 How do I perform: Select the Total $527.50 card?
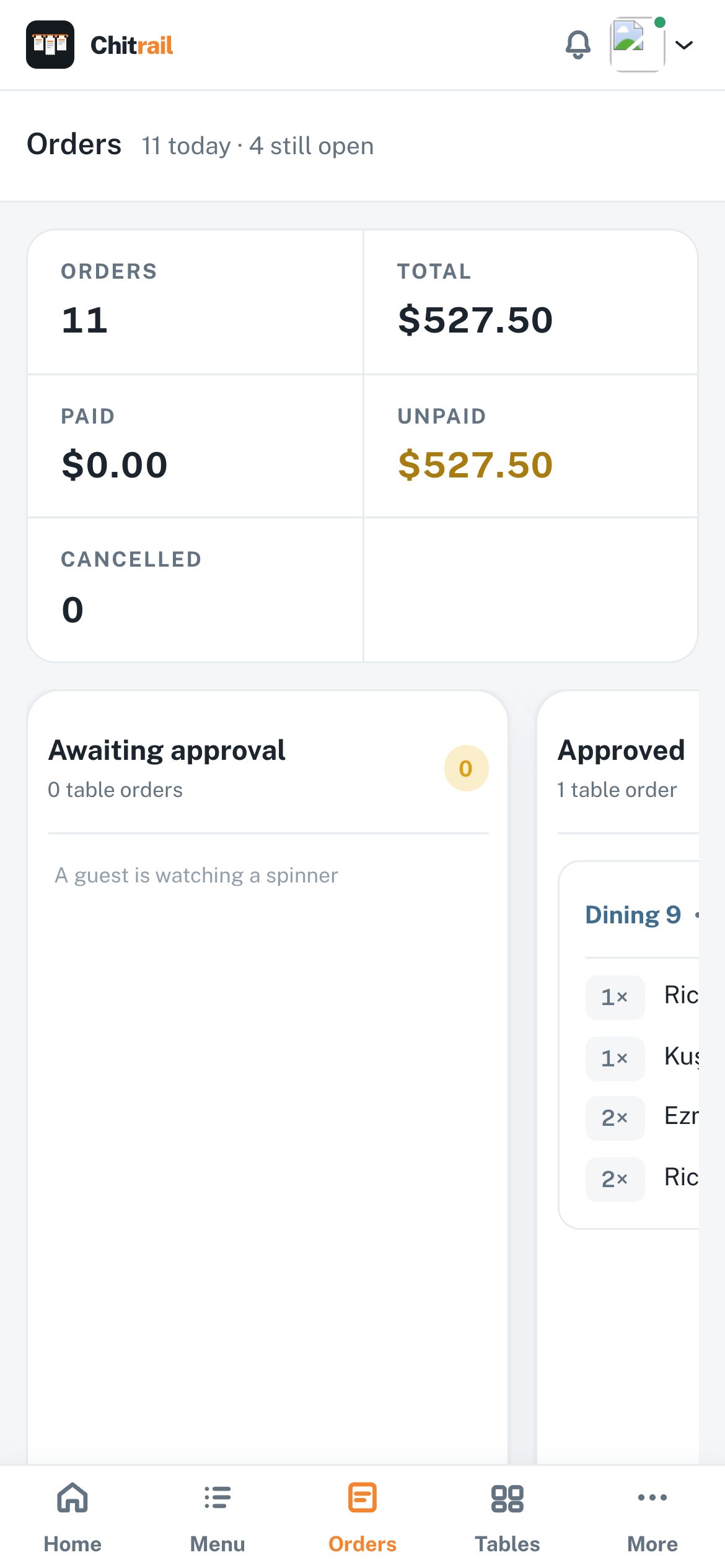tap(530, 302)
